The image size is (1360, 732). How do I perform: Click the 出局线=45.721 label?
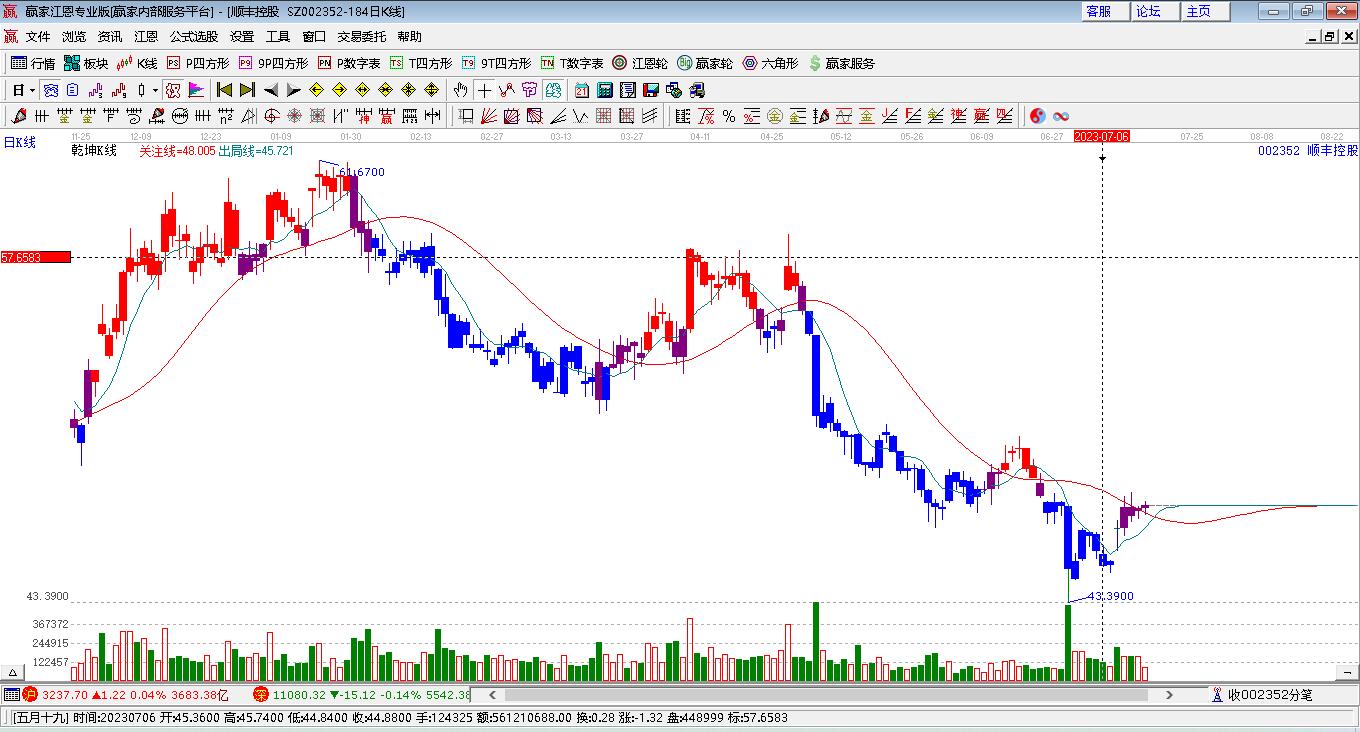[x=256, y=151]
